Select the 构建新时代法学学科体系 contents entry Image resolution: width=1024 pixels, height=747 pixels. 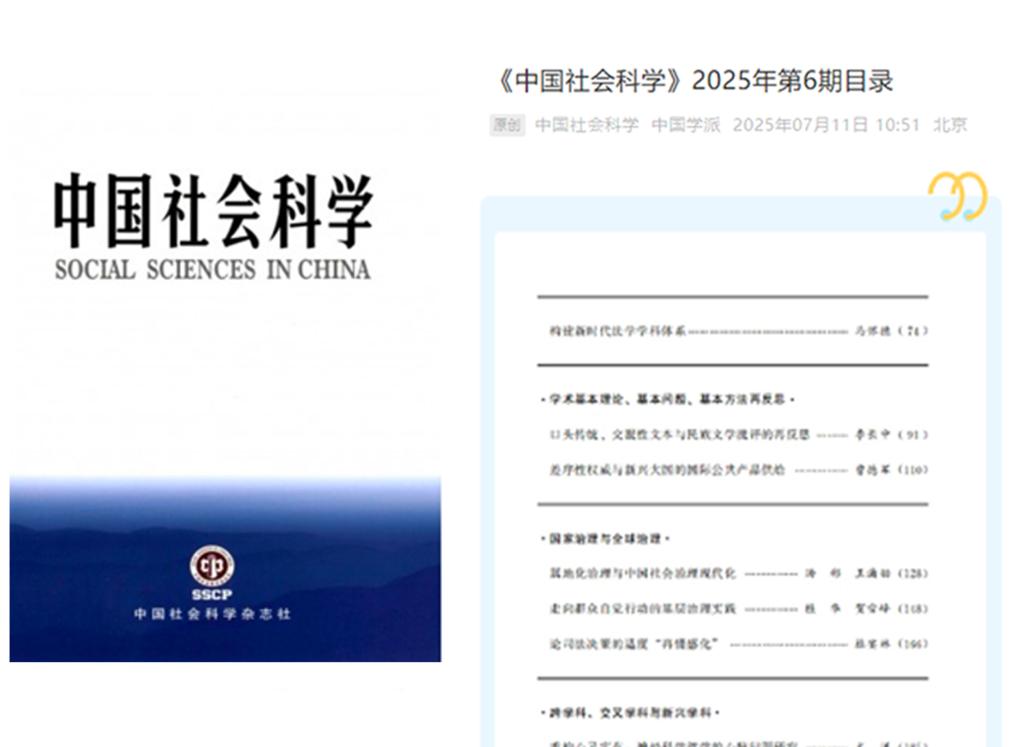tap(612, 331)
